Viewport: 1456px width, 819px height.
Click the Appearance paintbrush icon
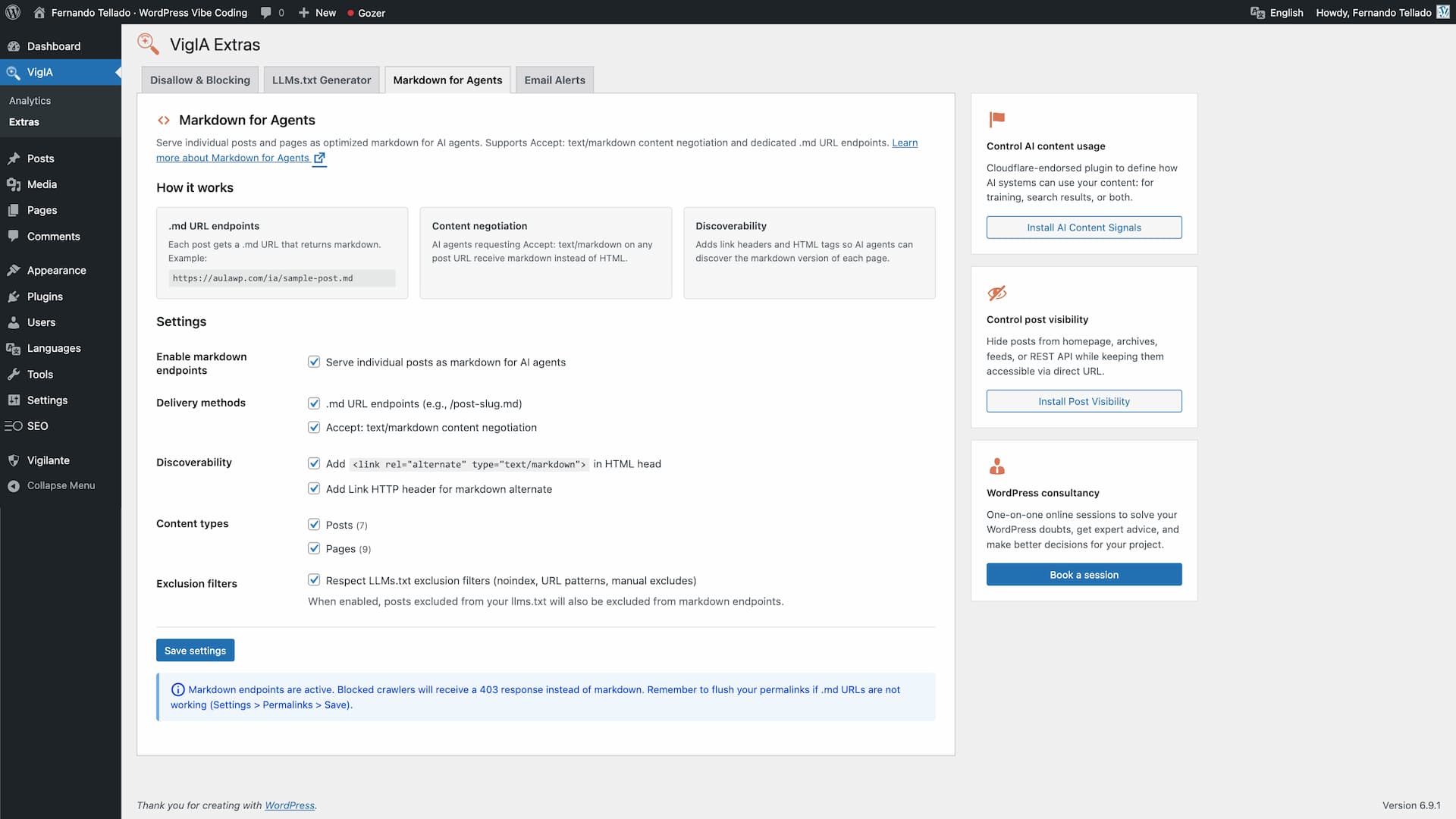coord(14,270)
